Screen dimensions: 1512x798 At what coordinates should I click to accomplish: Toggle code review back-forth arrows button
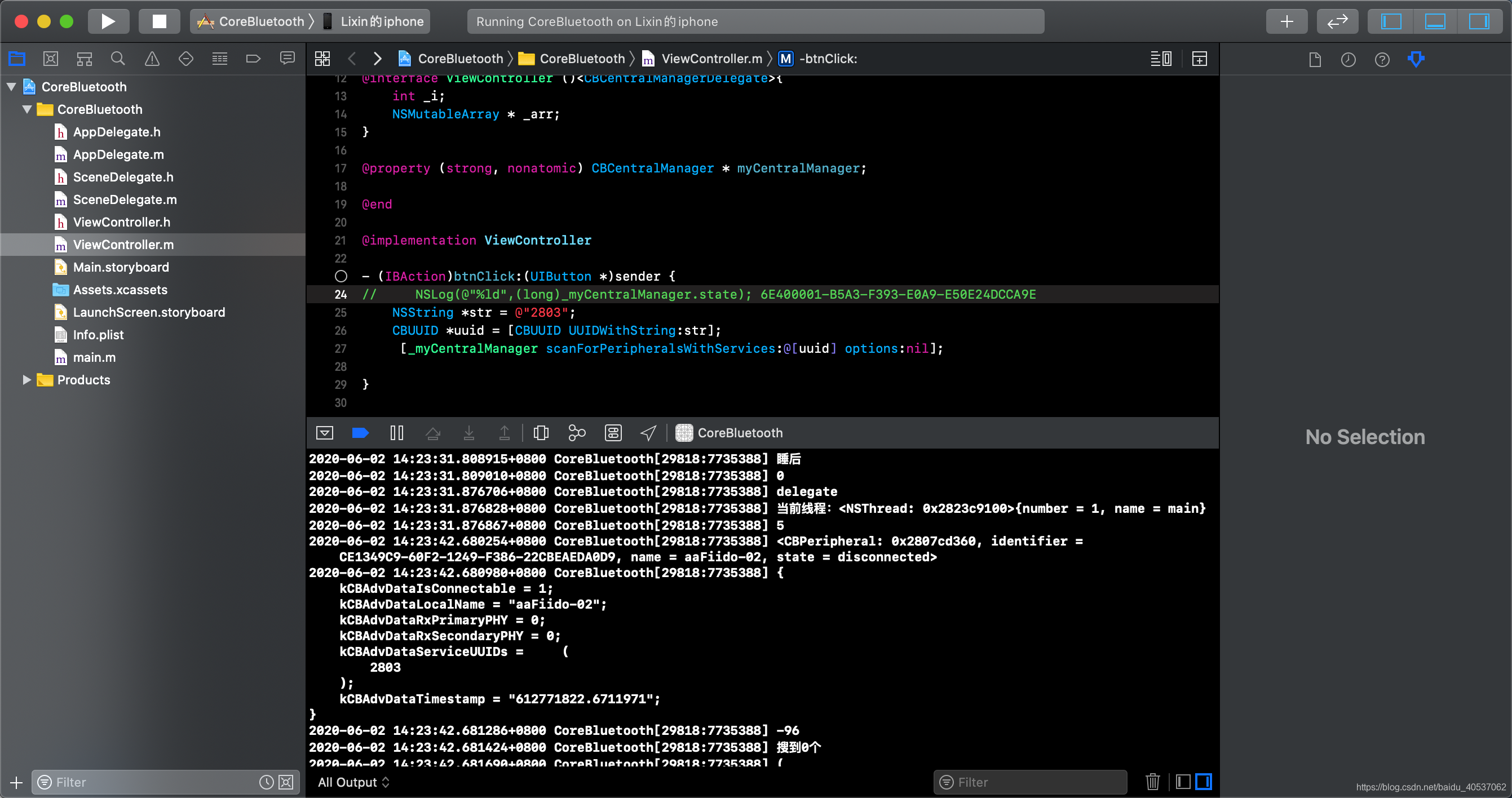tap(1337, 22)
